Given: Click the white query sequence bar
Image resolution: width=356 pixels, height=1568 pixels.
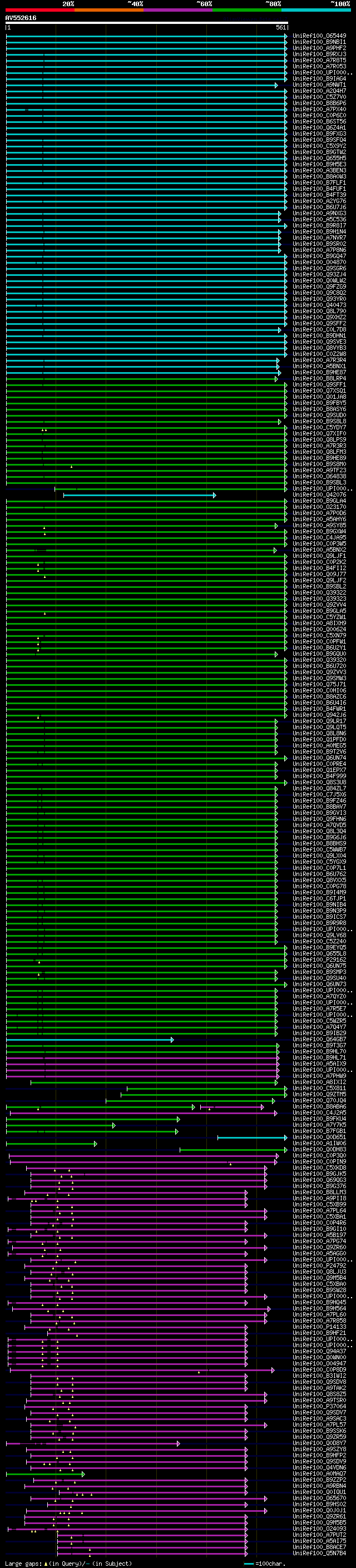Looking at the screenshot, I should coord(147,23).
